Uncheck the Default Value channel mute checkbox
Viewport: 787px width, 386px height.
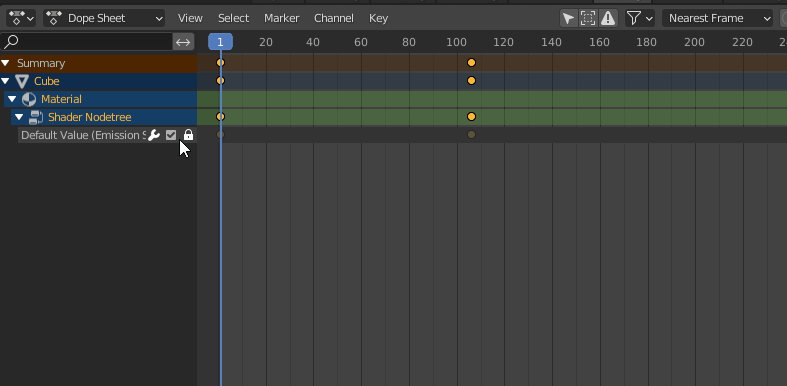[171, 135]
